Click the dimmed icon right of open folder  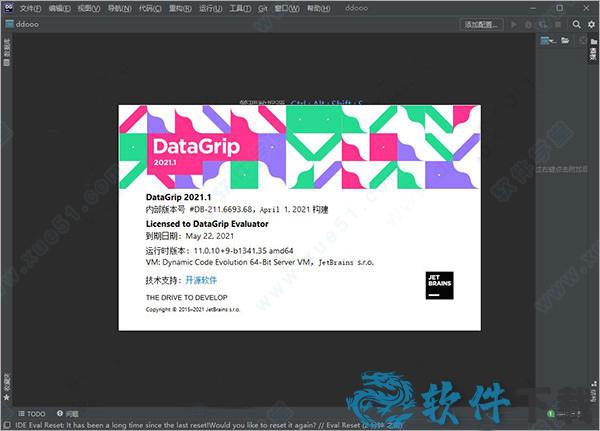pos(582,40)
